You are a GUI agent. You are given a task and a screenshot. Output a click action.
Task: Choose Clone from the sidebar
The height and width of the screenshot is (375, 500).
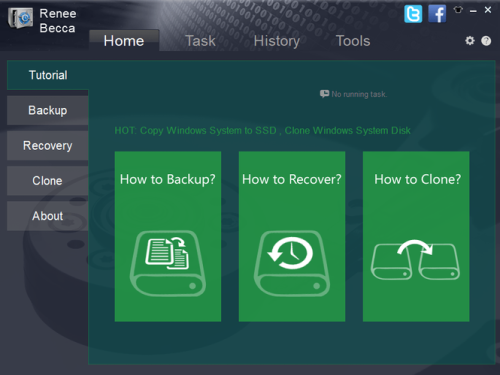[48, 181]
